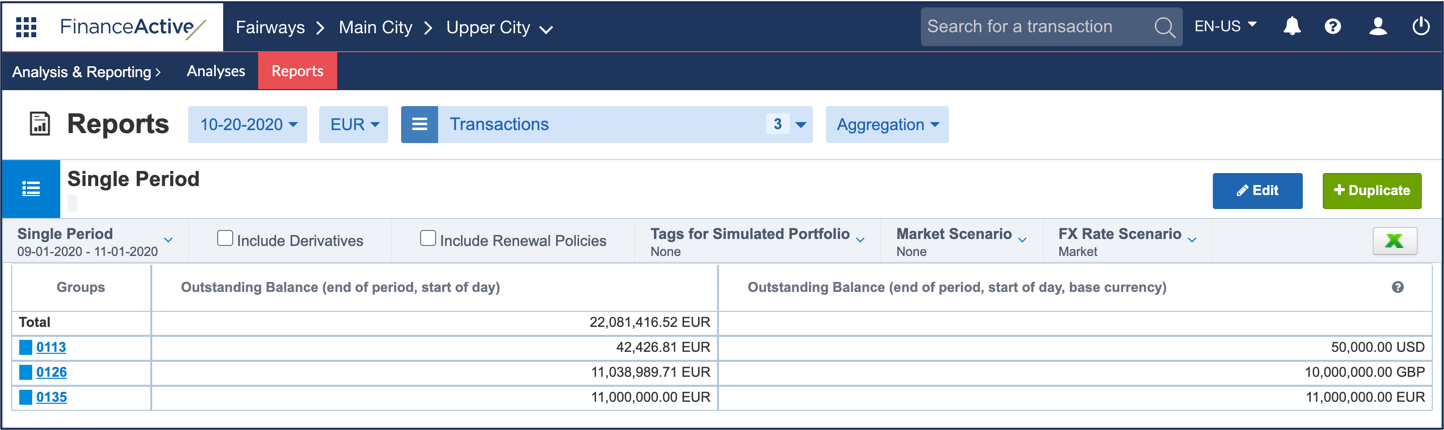Open the 10-20-2020 date dropdown
The width and height of the screenshot is (1444, 430).
pyautogui.click(x=248, y=125)
